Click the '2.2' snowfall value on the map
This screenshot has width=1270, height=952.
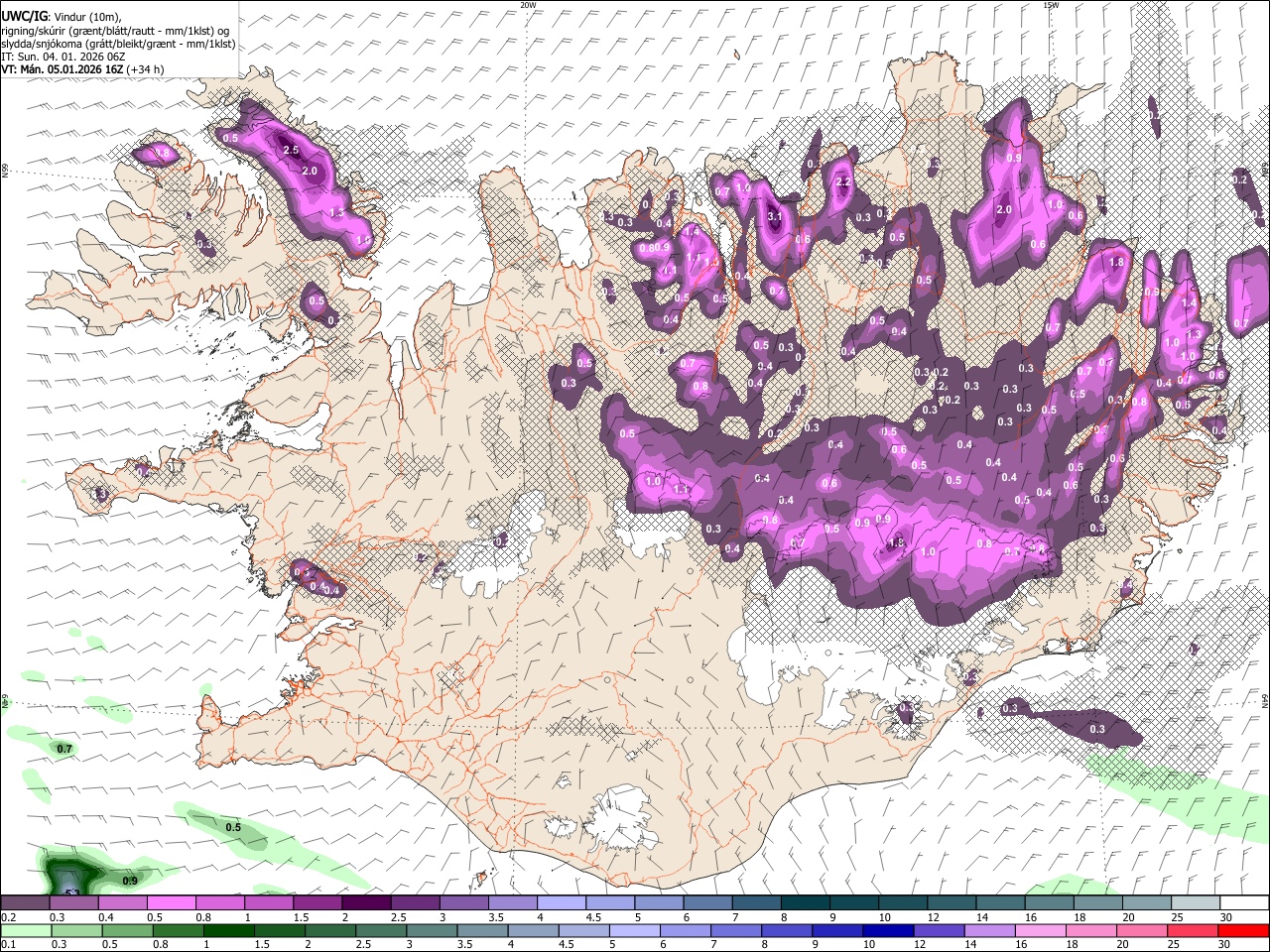pos(844,182)
